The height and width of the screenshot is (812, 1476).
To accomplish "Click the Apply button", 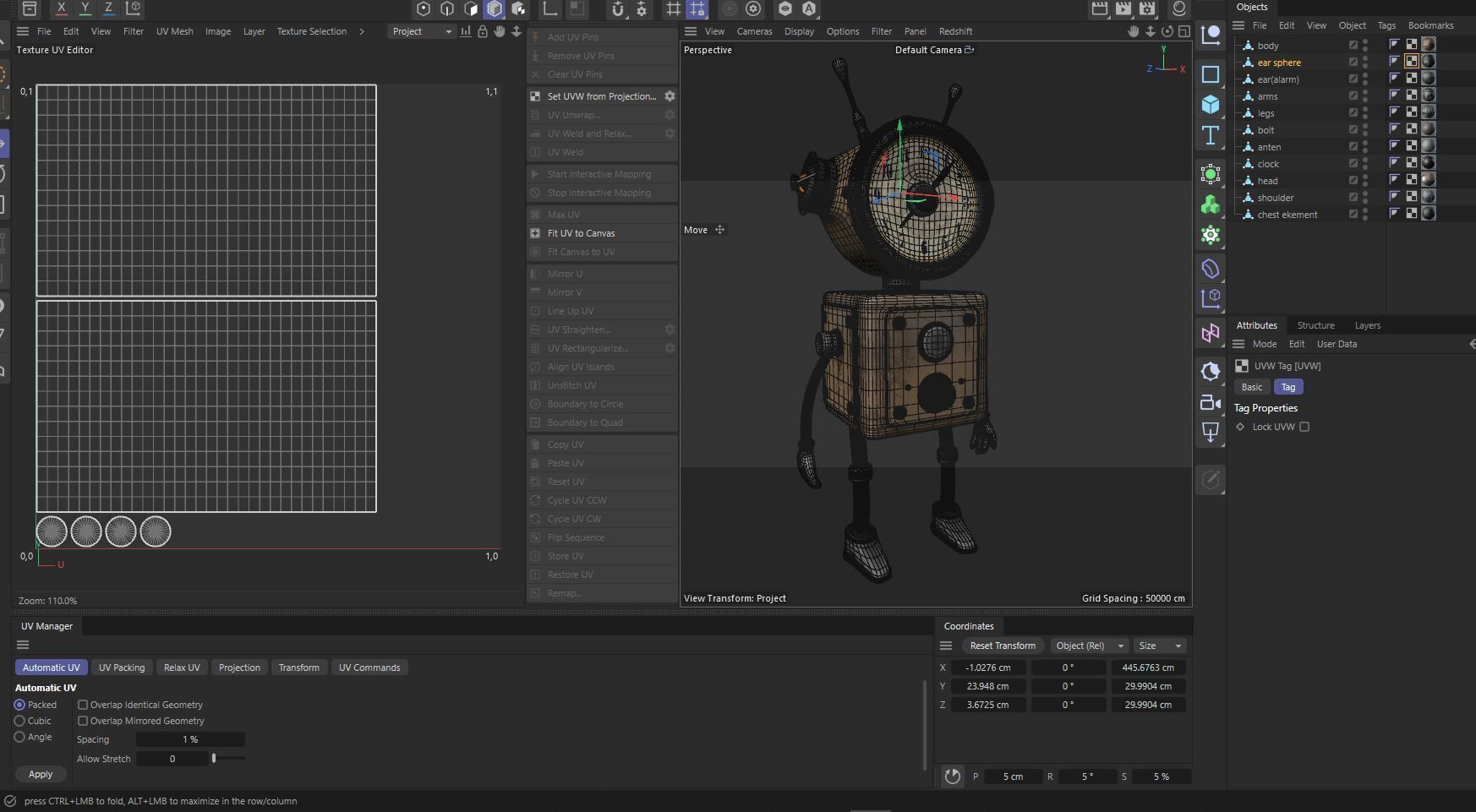I will tap(41, 774).
